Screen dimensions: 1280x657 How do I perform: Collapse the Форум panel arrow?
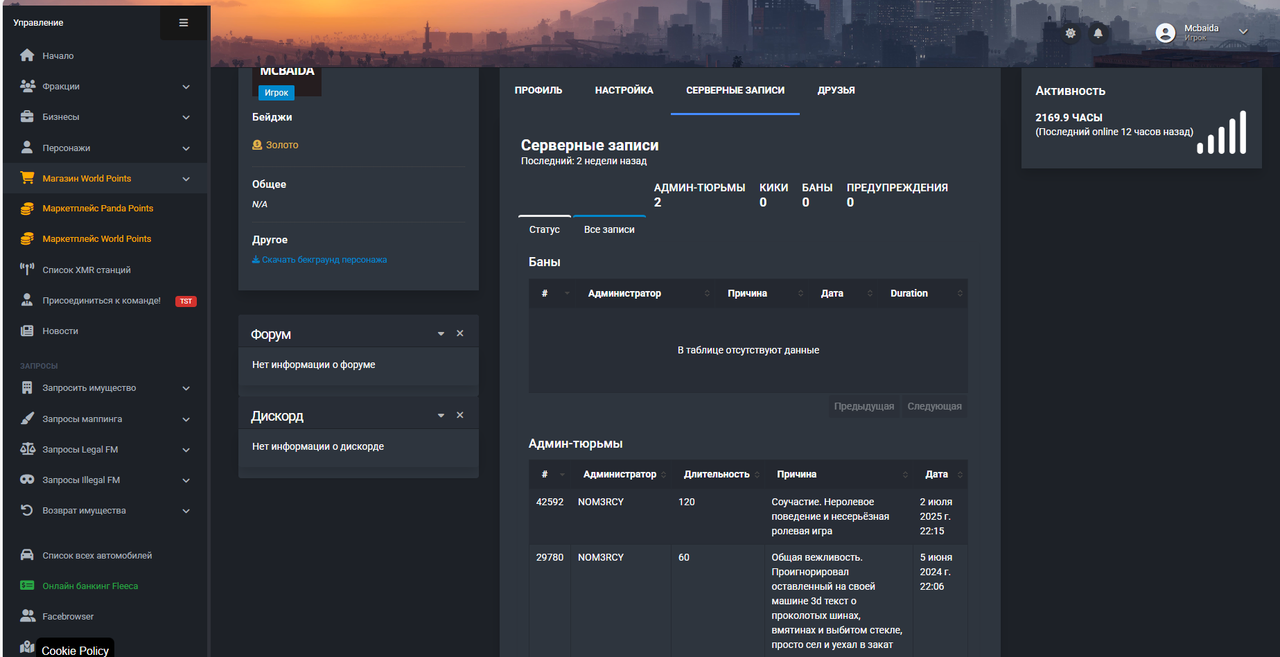[441, 334]
